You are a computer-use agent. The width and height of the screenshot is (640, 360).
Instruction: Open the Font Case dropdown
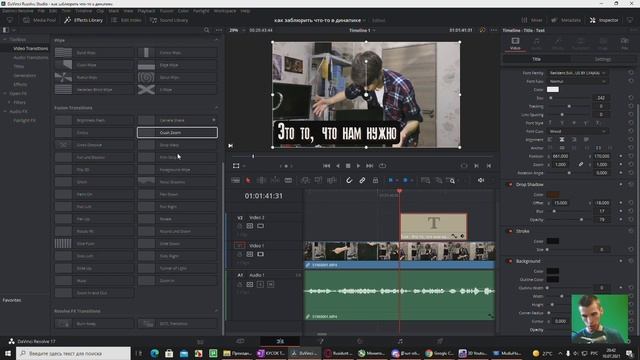click(x=577, y=131)
